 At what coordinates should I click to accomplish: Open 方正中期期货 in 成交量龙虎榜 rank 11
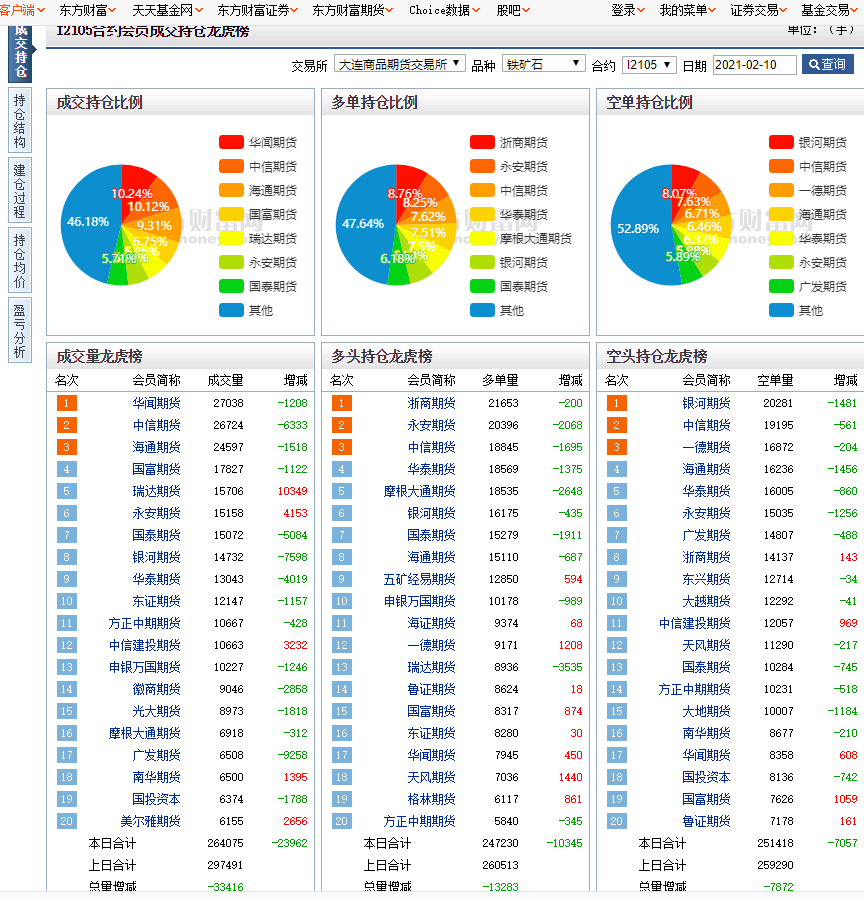144,623
